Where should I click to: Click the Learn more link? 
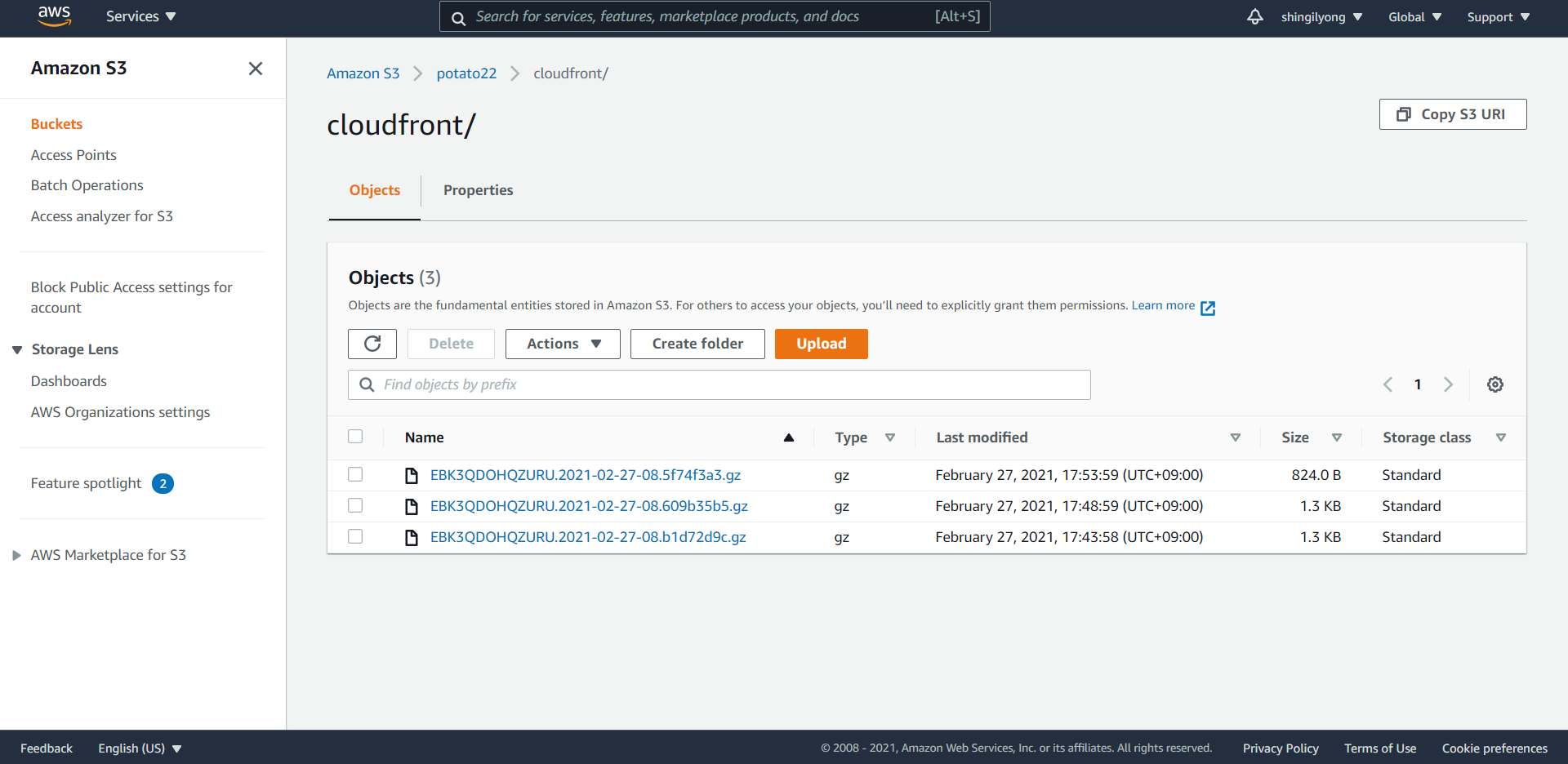(x=1163, y=305)
